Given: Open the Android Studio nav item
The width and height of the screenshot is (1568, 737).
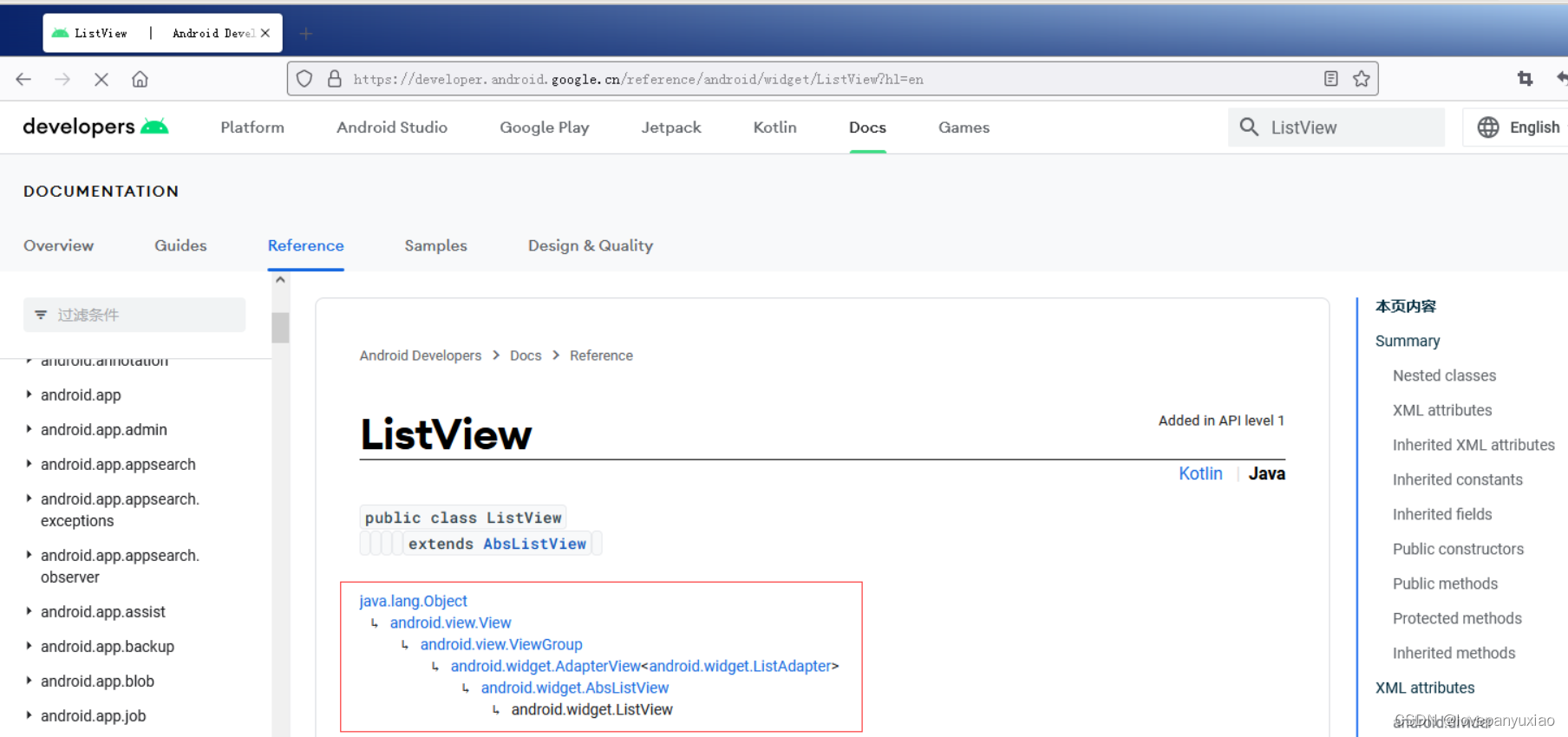Looking at the screenshot, I should [392, 127].
